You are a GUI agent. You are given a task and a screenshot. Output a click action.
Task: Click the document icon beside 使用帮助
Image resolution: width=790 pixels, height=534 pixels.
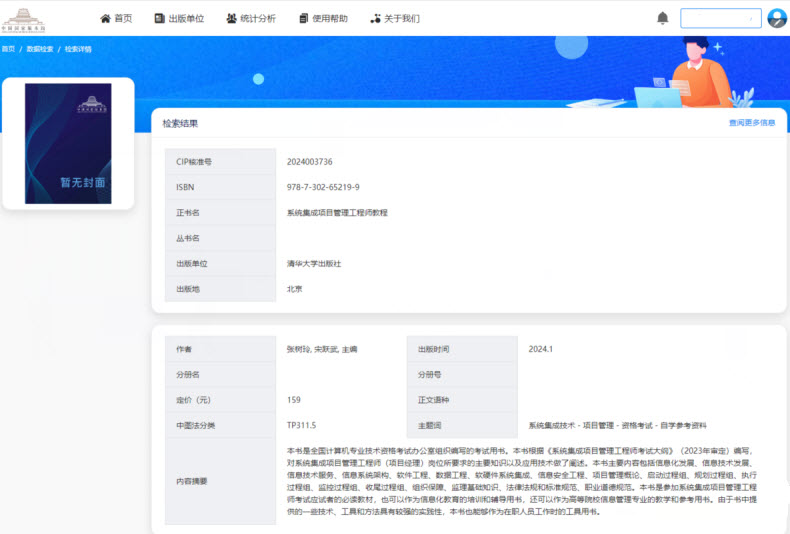click(303, 19)
